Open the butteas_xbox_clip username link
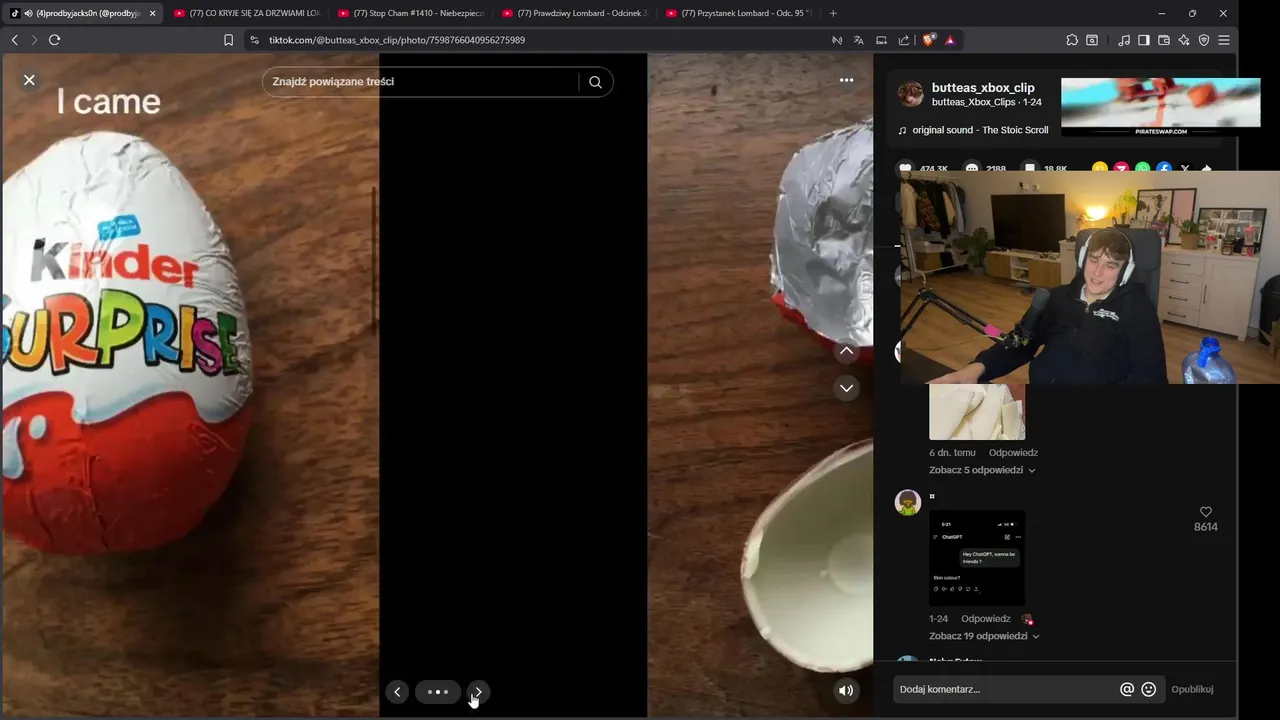Image resolution: width=1280 pixels, height=720 pixels. pos(983,88)
